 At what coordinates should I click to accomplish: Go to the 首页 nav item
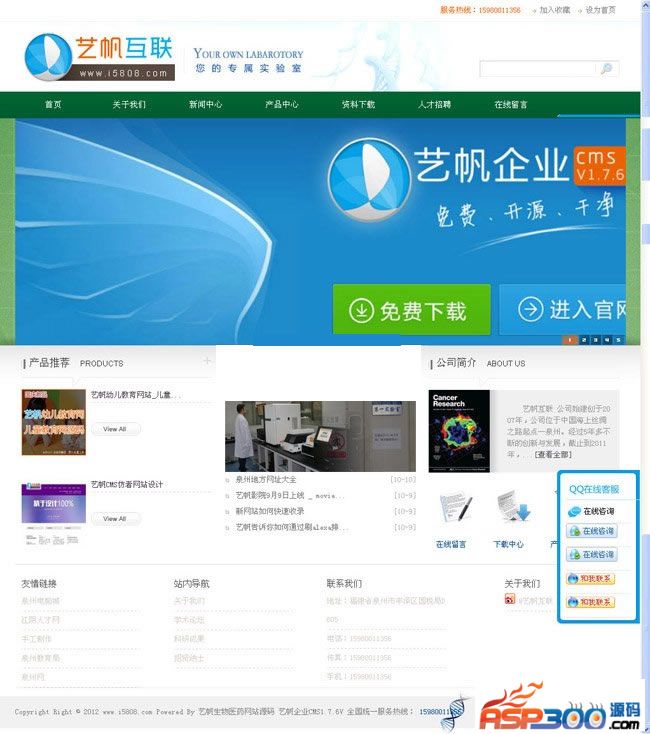(53, 104)
